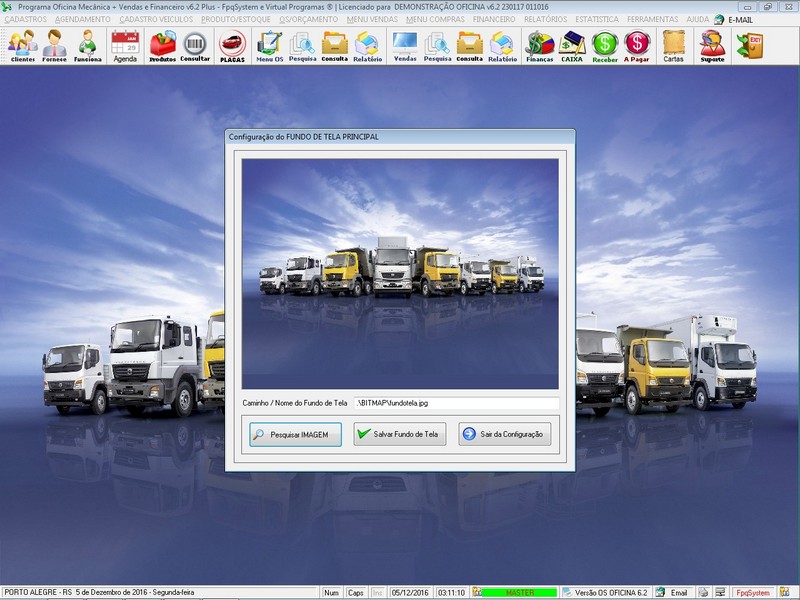Open the Funciona employees icon
The width and height of the screenshot is (800, 600).
coord(88,45)
